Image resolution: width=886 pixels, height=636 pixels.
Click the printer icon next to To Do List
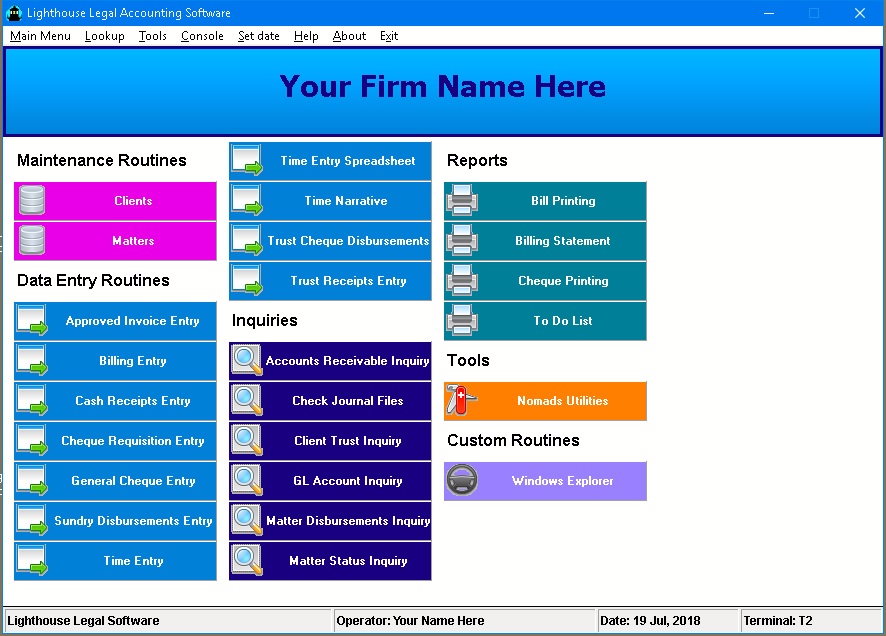point(462,321)
